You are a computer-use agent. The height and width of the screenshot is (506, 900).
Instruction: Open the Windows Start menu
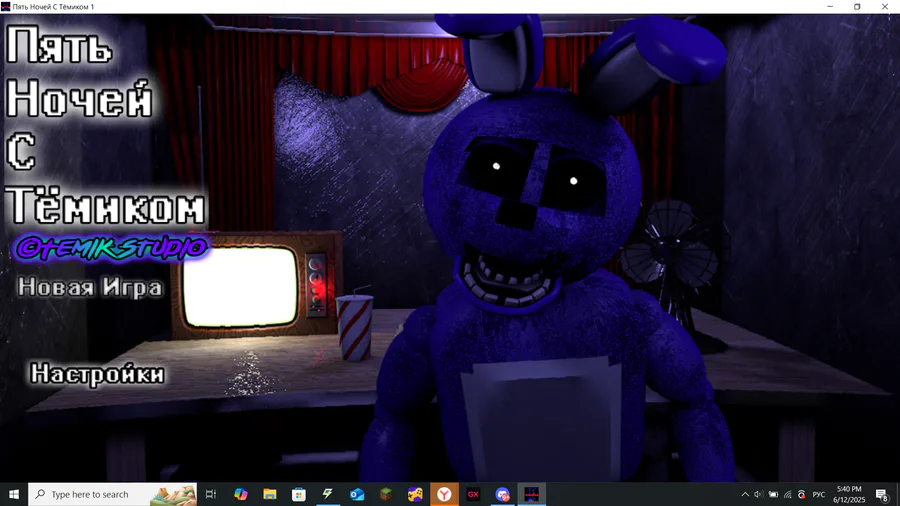pyautogui.click(x=14, y=494)
